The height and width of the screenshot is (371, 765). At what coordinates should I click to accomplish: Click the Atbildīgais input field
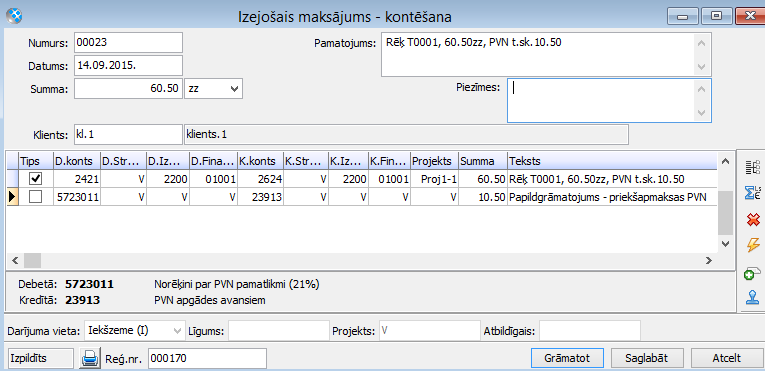[x=590, y=330]
